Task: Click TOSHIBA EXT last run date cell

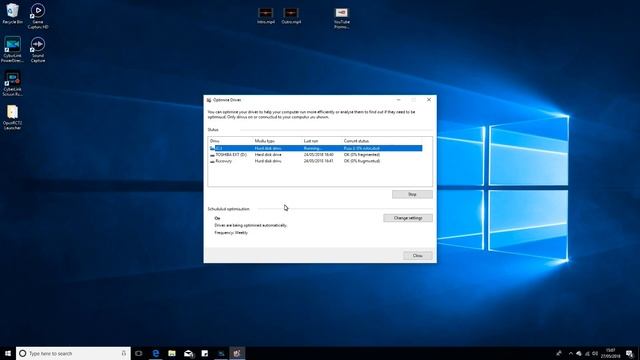Action: [318, 155]
